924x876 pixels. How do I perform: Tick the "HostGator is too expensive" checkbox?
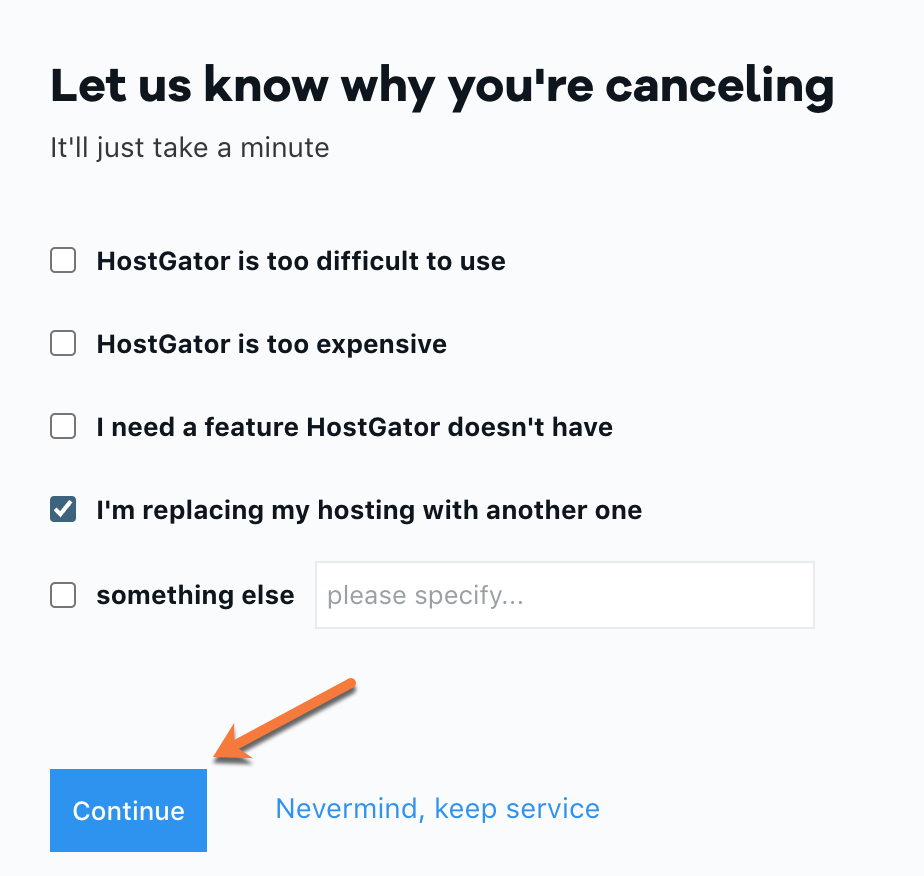(x=63, y=345)
